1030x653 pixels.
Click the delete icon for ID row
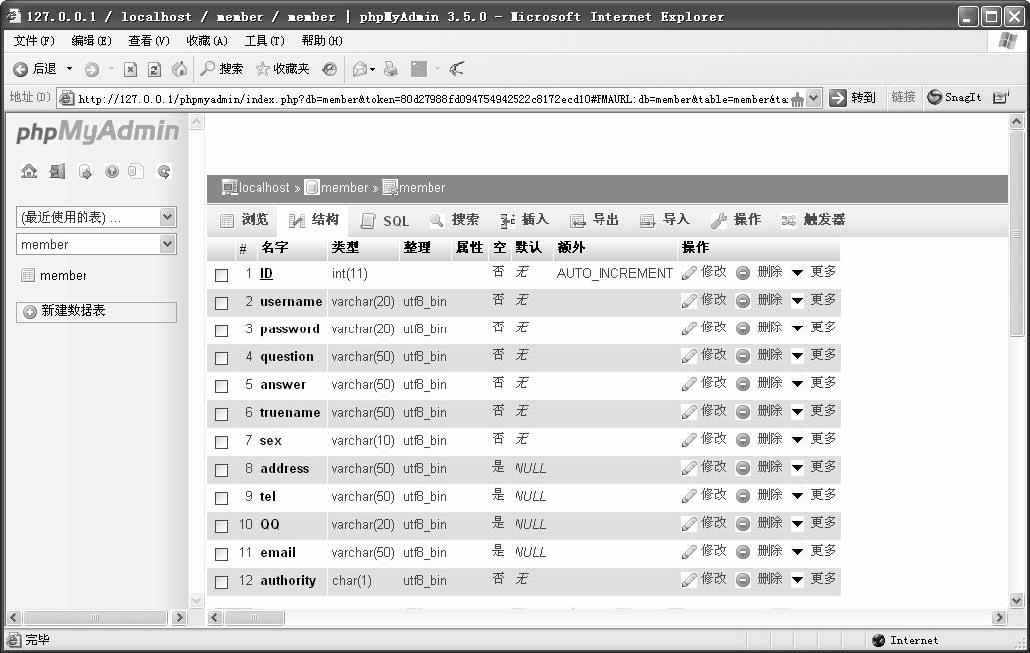(742, 273)
